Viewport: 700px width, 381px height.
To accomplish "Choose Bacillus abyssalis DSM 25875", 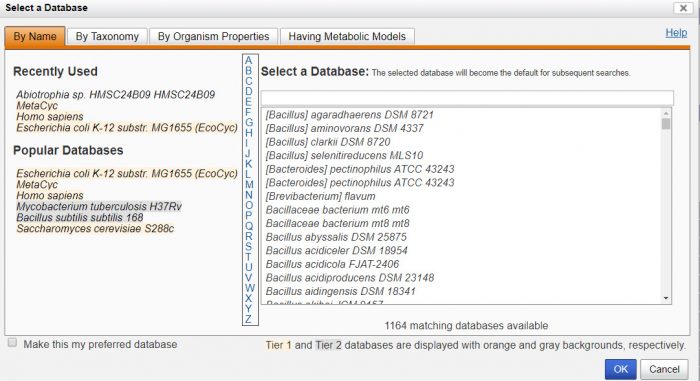I will 336,237.
